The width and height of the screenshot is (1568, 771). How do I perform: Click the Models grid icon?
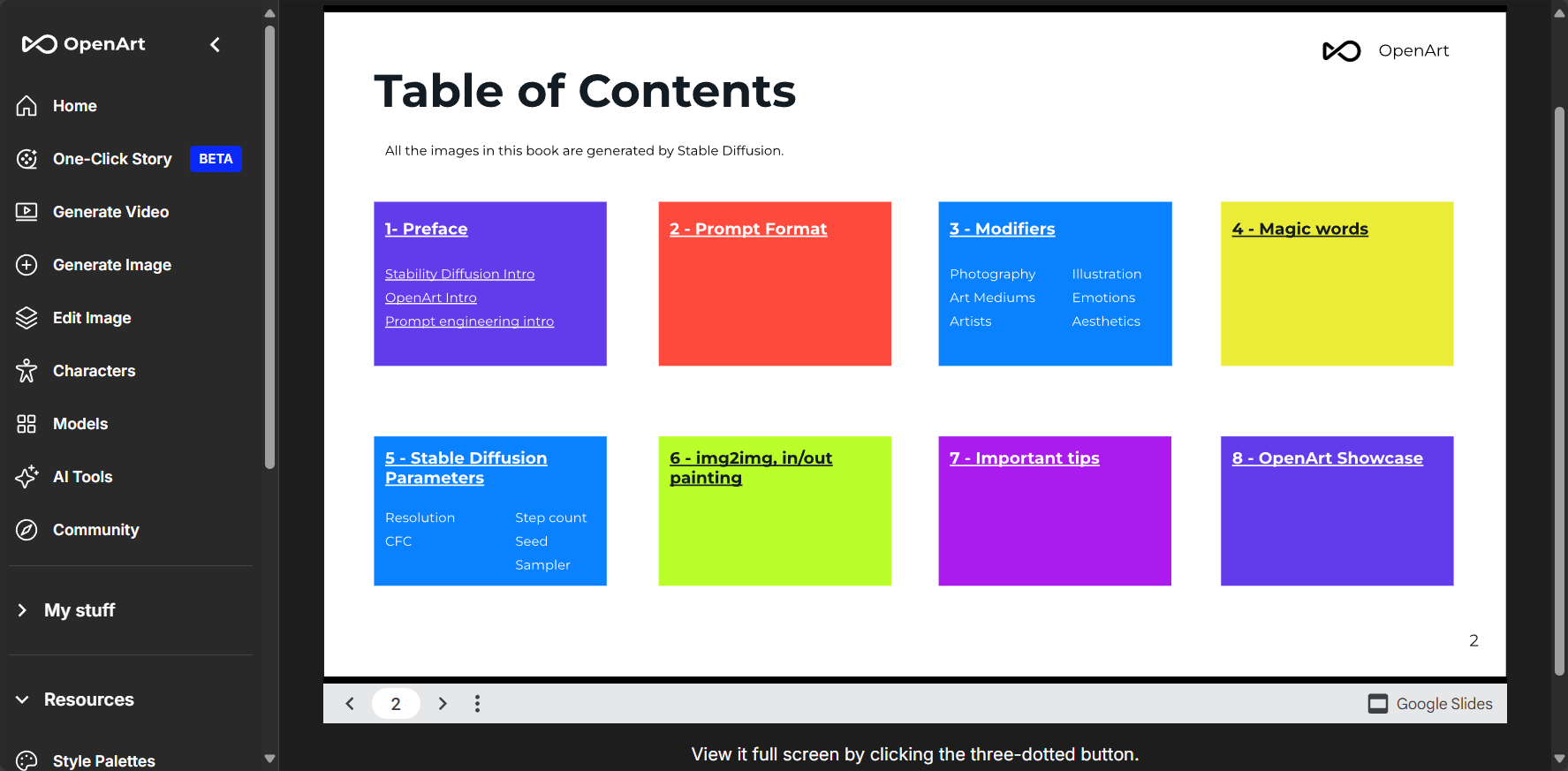click(27, 424)
